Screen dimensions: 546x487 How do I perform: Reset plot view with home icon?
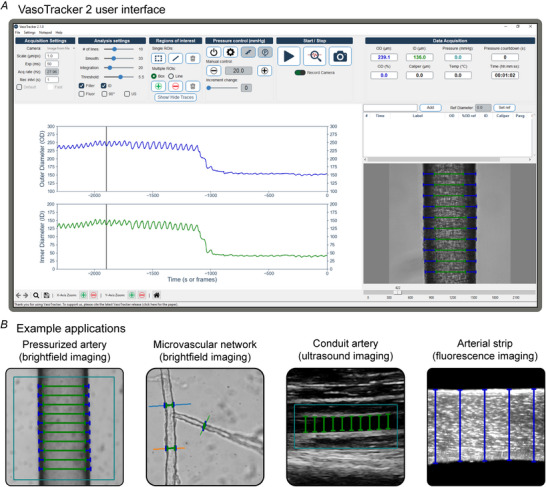[x=157, y=295]
